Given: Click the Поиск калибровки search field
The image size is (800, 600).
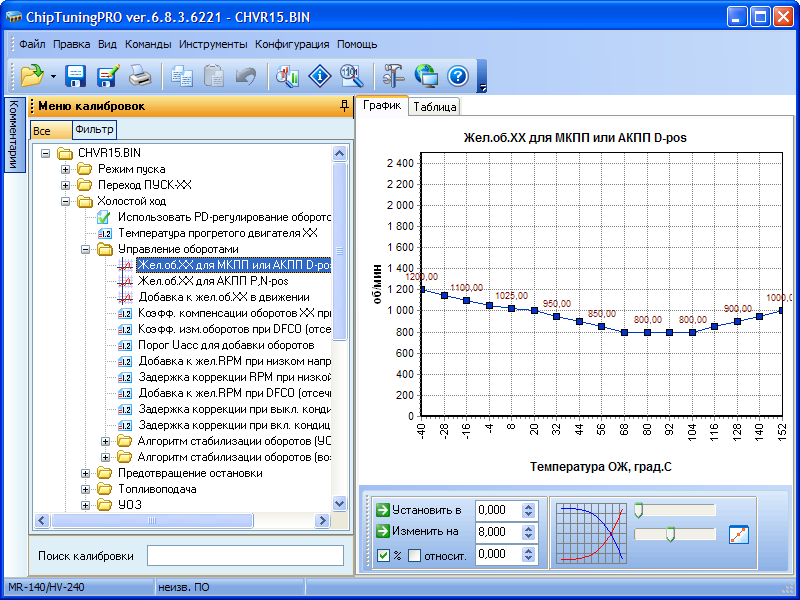Looking at the screenshot, I should click(x=245, y=555).
